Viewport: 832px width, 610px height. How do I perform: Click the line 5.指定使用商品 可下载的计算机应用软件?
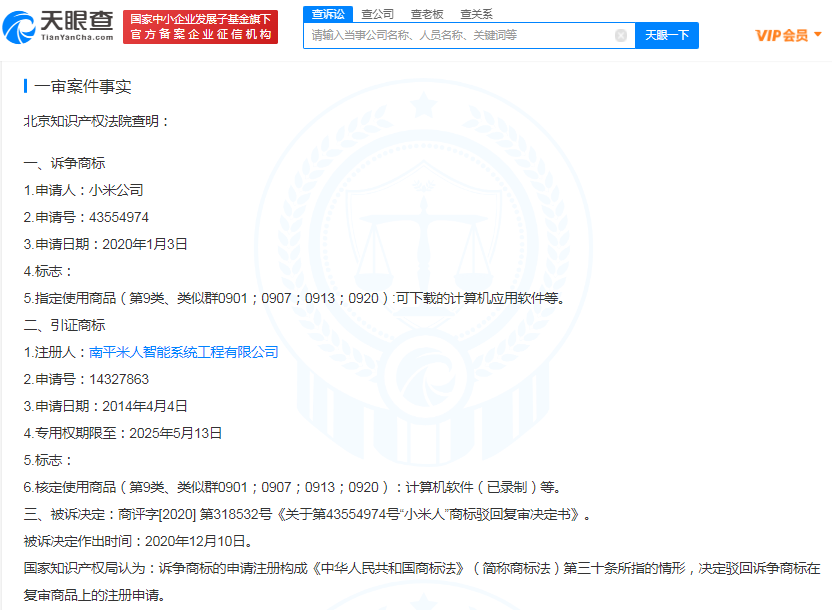294,299
